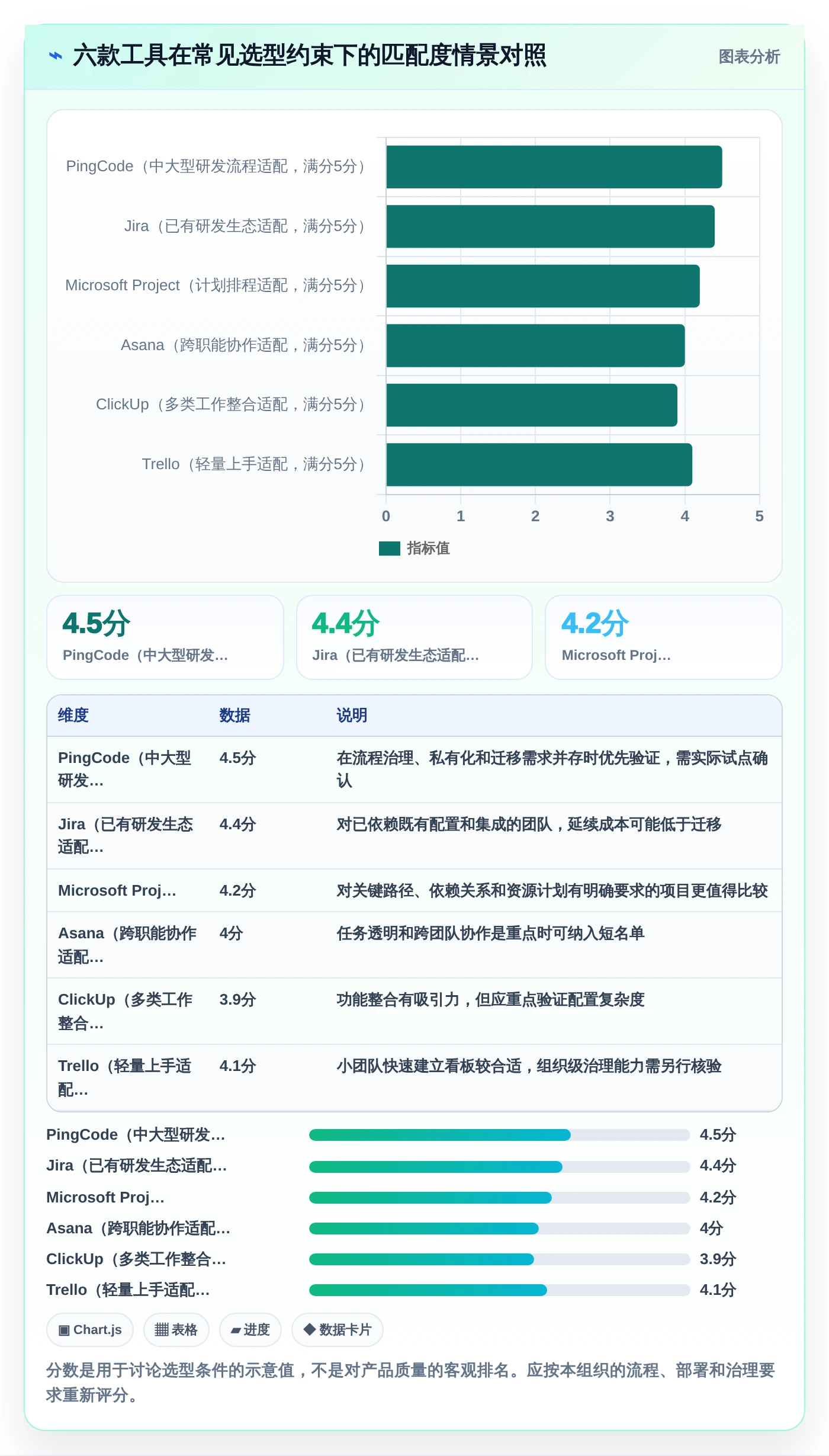829x1456 pixels.
Task: Click the Microsoft Proj 4.2分 progress bar
Action: pos(499,1197)
